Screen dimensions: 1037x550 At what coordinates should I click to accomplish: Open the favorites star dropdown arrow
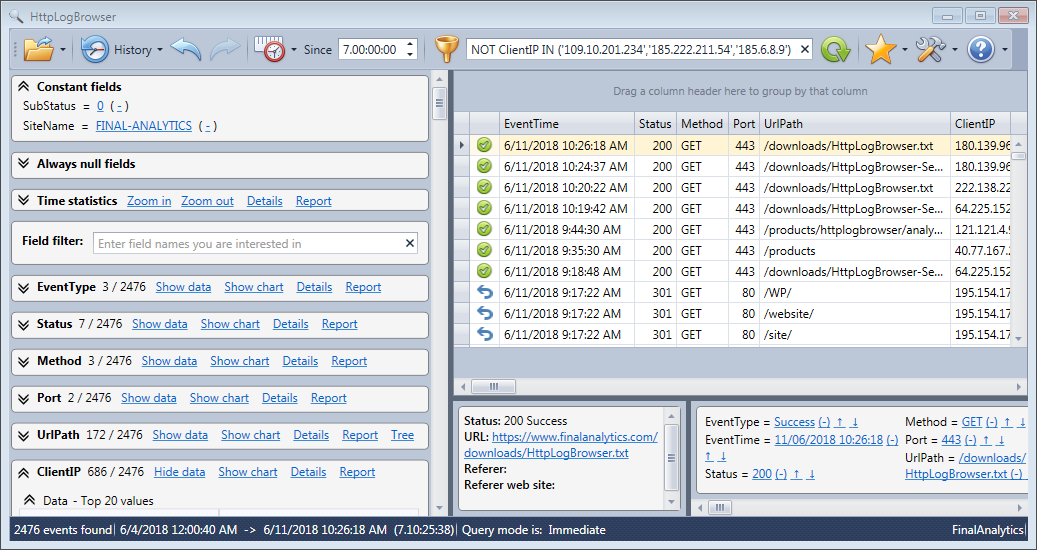904,50
